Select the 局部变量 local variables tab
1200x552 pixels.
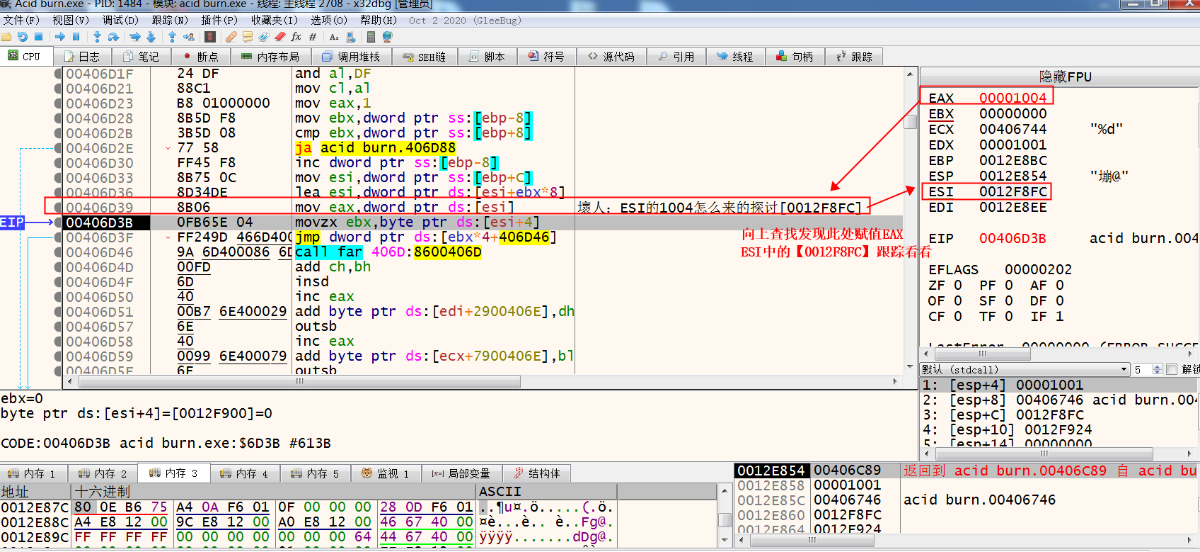pyautogui.click(x=461, y=473)
